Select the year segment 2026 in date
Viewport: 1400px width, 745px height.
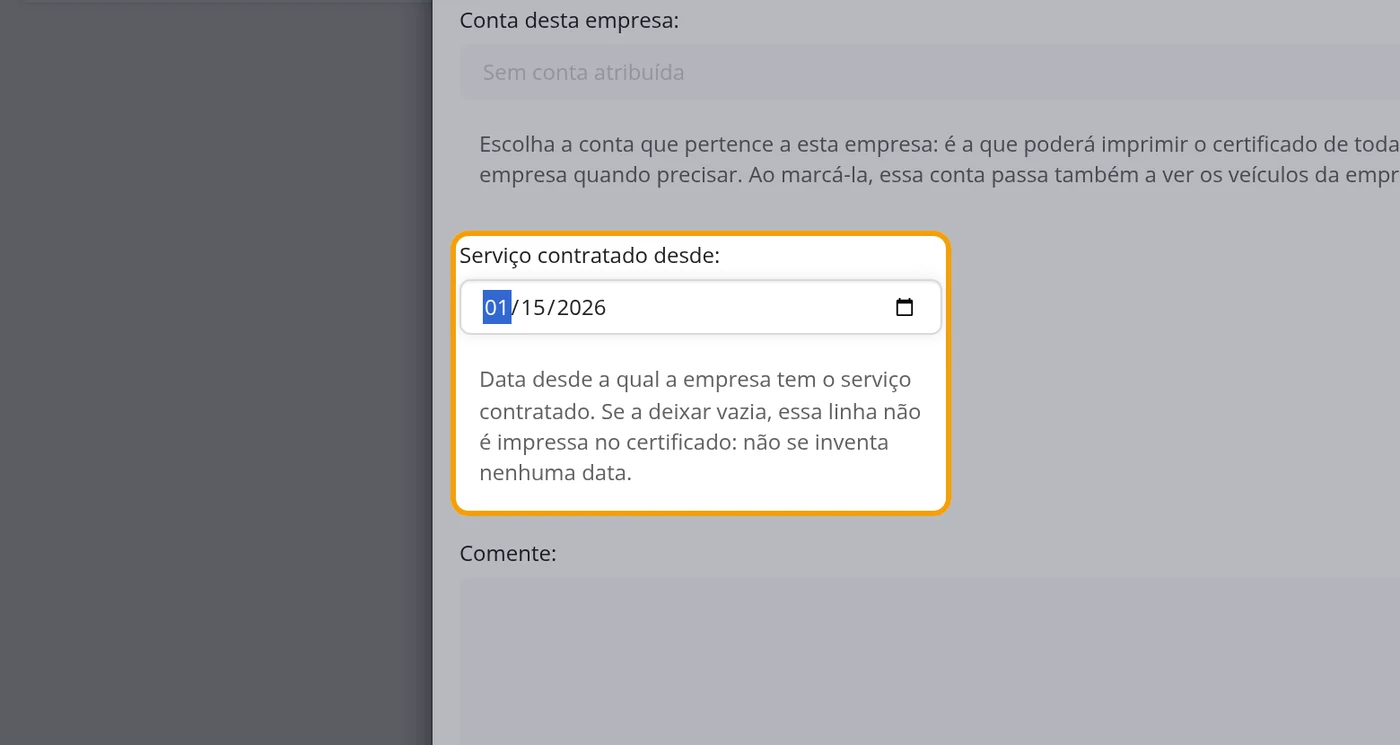(581, 307)
